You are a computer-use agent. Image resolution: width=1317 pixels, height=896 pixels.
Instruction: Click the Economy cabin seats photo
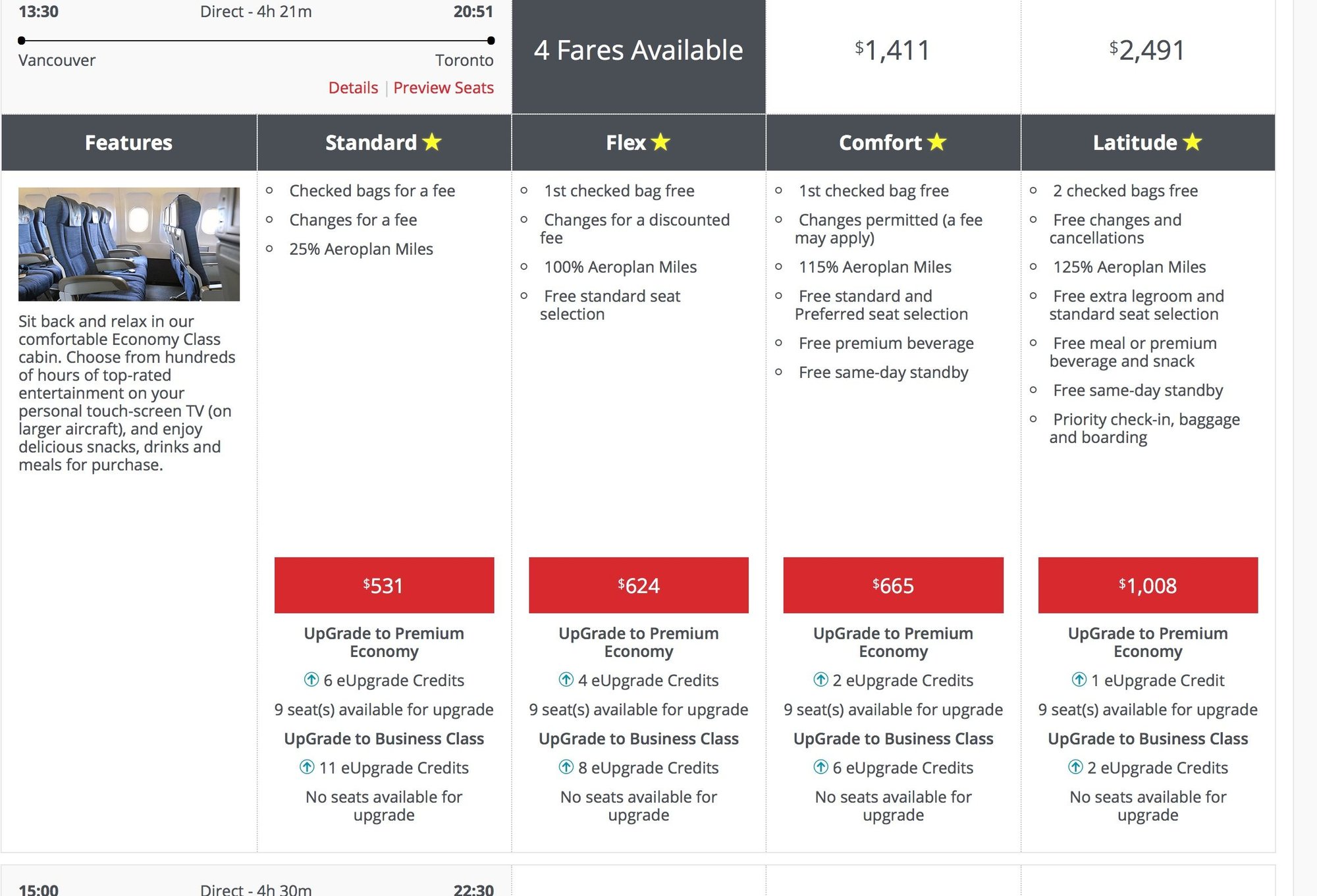click(129, 244)
